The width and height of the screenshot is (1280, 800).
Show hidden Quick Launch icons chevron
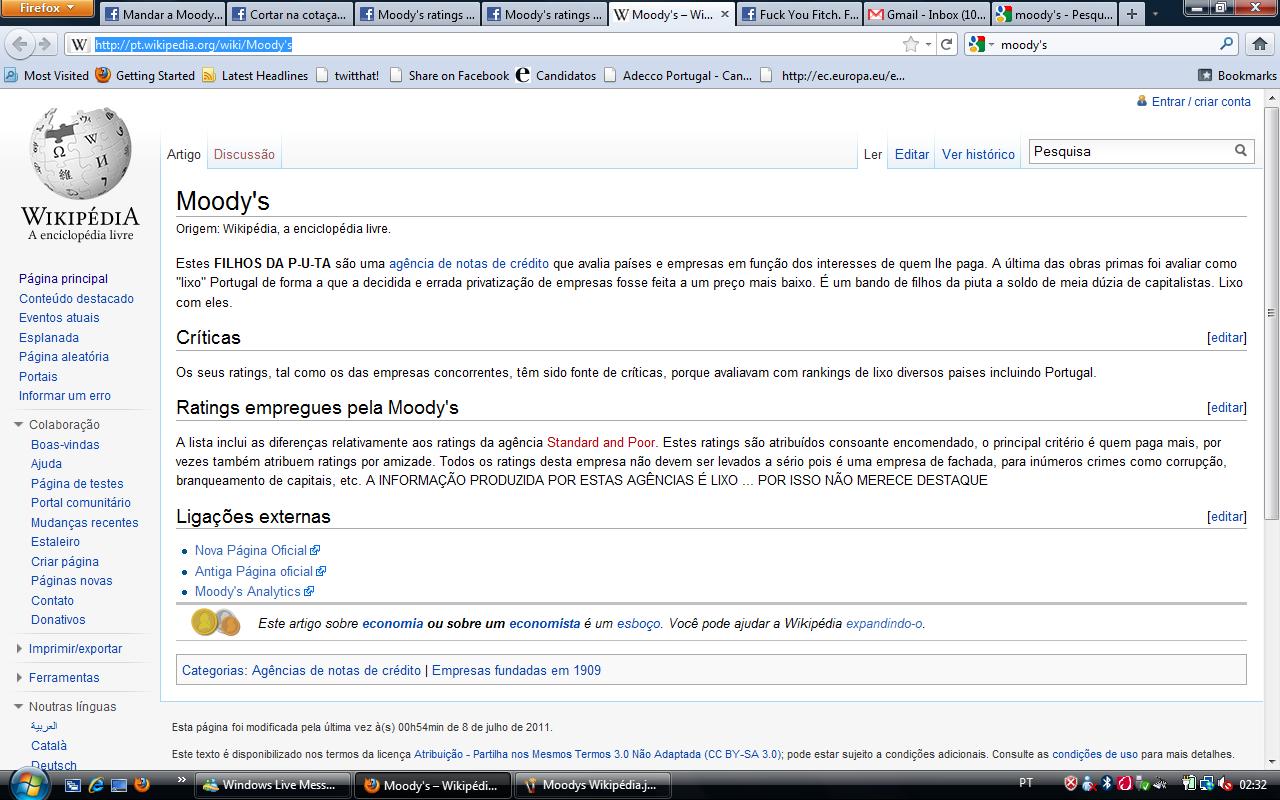[x=181, y=780]
